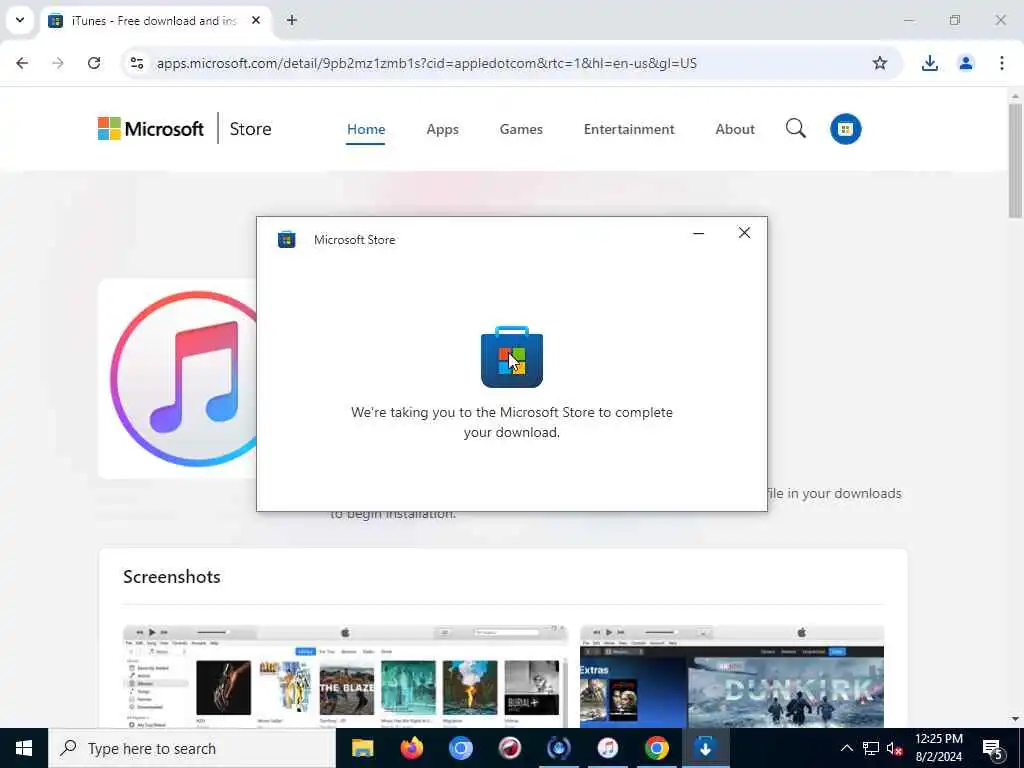Click the blue Microsoft Store app button
Viewport: 1024px width, 768px height.
tap(846, 129)
